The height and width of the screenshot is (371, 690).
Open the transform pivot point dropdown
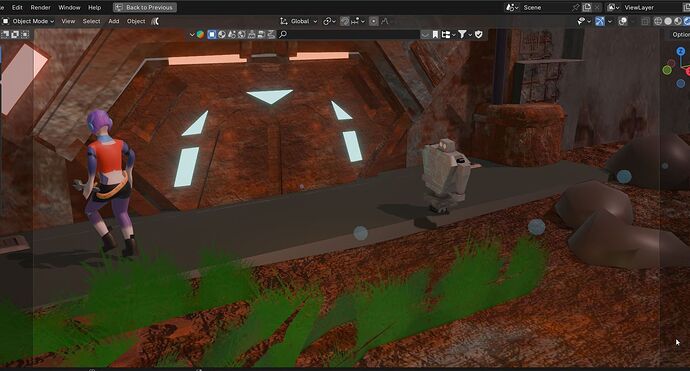click(329, 21)
